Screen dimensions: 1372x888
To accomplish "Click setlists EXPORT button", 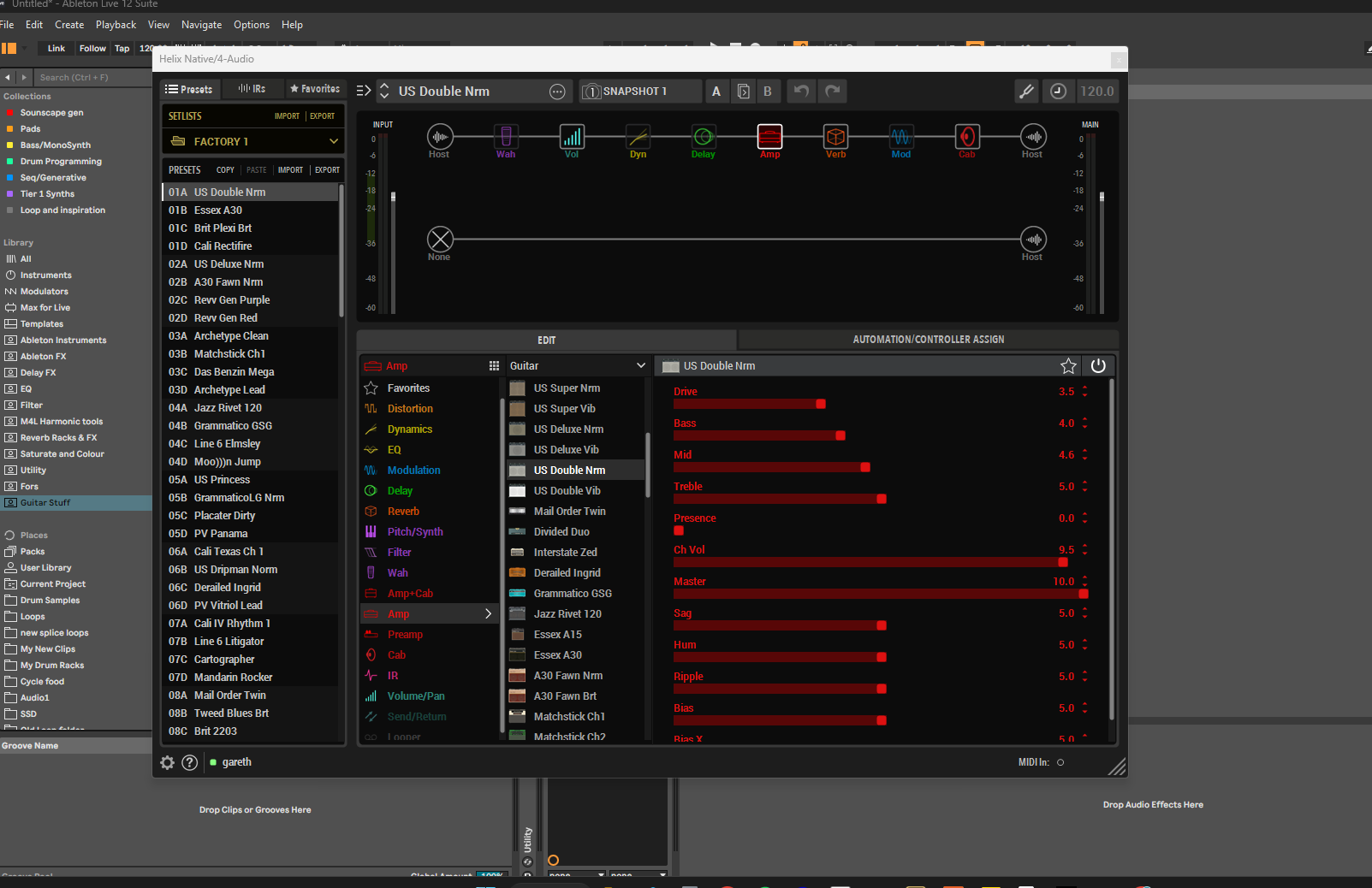I will pyautogui.click(x=323, y=116).
